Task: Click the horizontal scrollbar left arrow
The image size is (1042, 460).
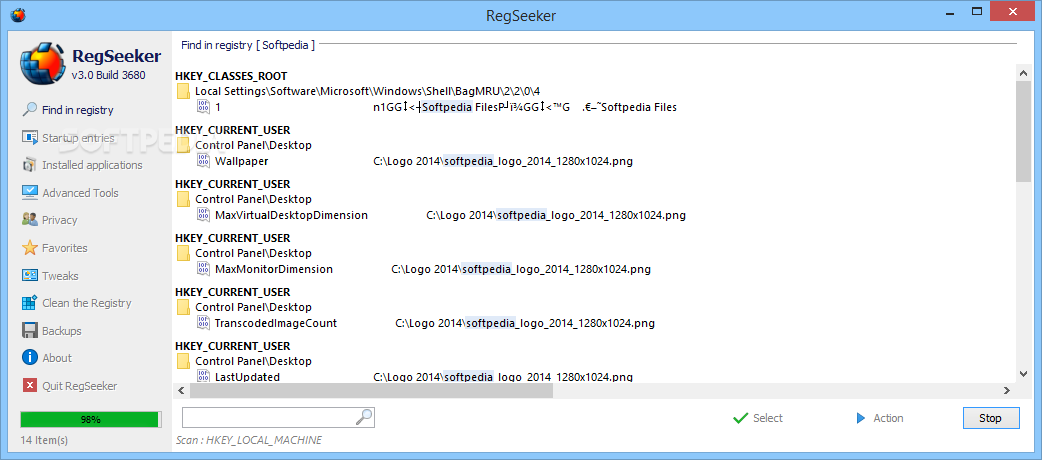Action: (180, 391)
